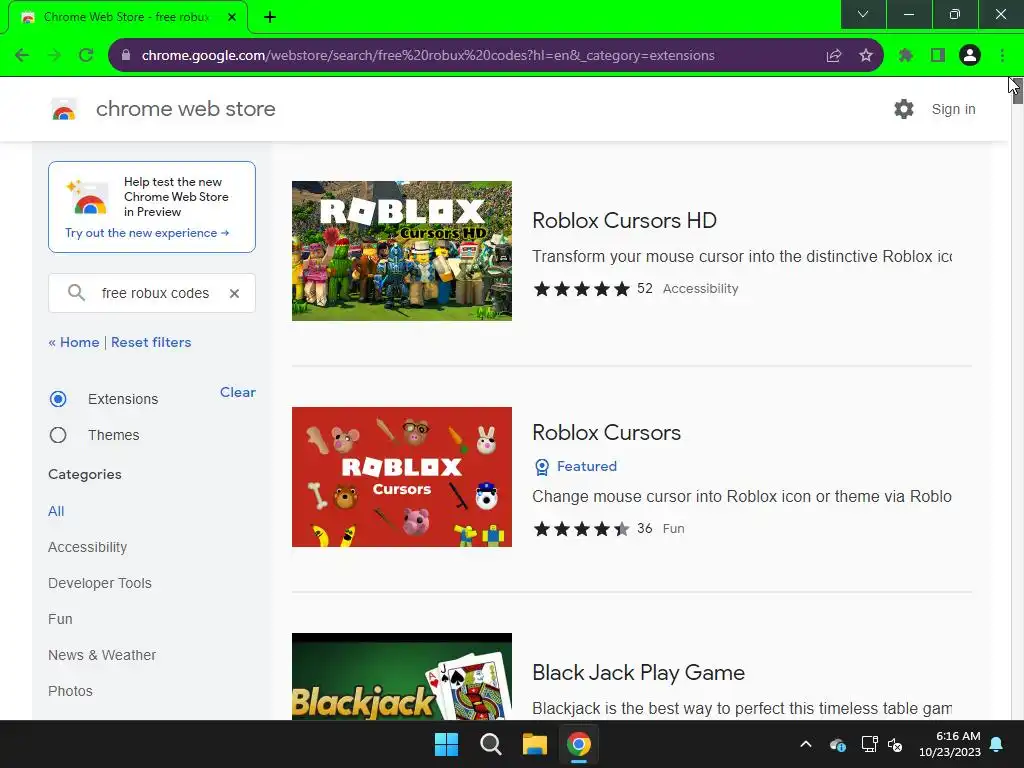This screenshot has height=768, width=1024.
Task: Go back using the browser back arrow
Action: (22, 56)
